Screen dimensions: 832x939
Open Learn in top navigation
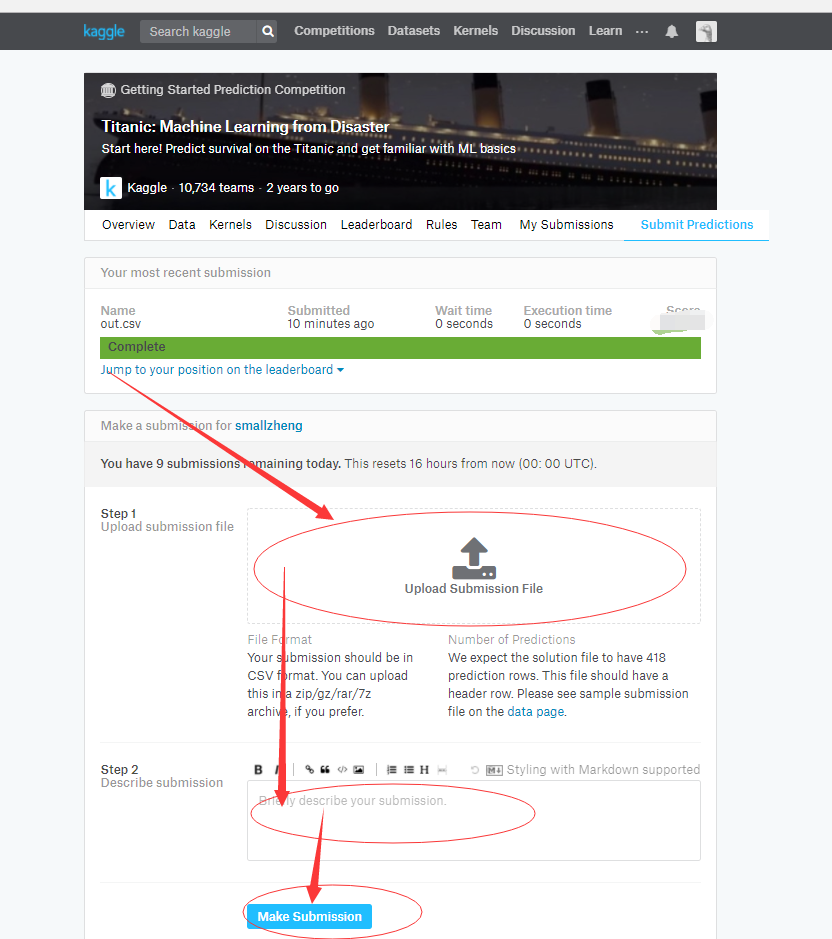tap(605, 31)
